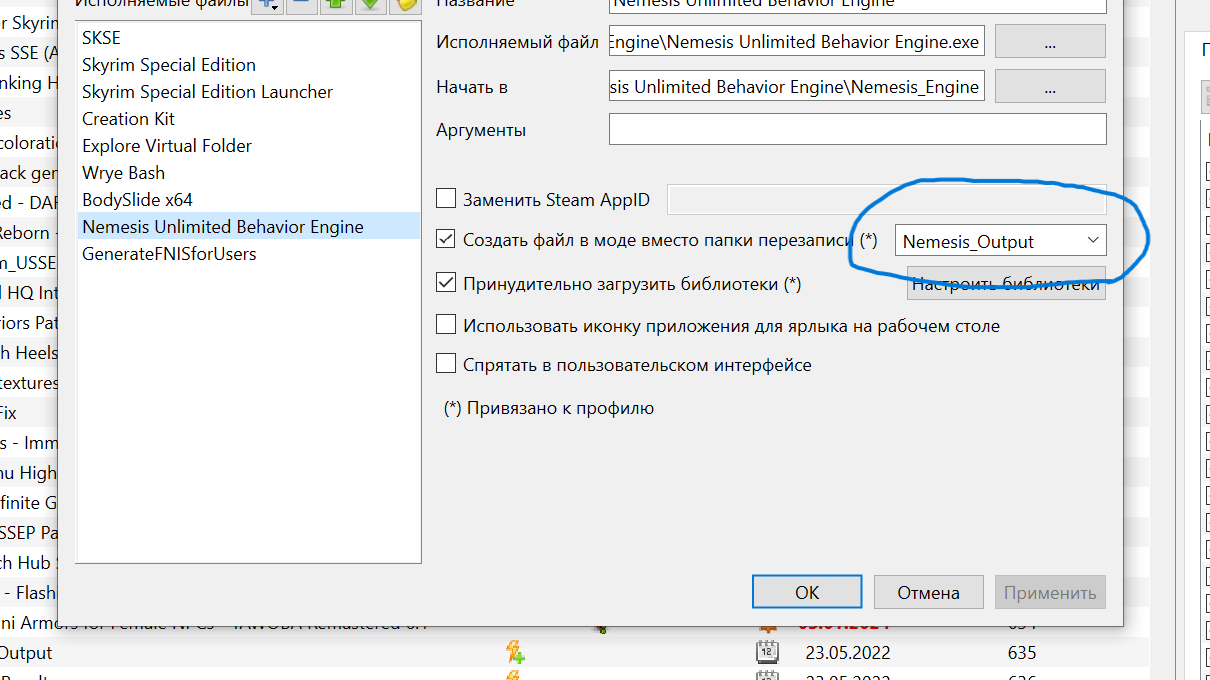Click the add executable plus icon
This screenshot has width=1210, height=680.
pyautogui.click(x=267, y=4)
